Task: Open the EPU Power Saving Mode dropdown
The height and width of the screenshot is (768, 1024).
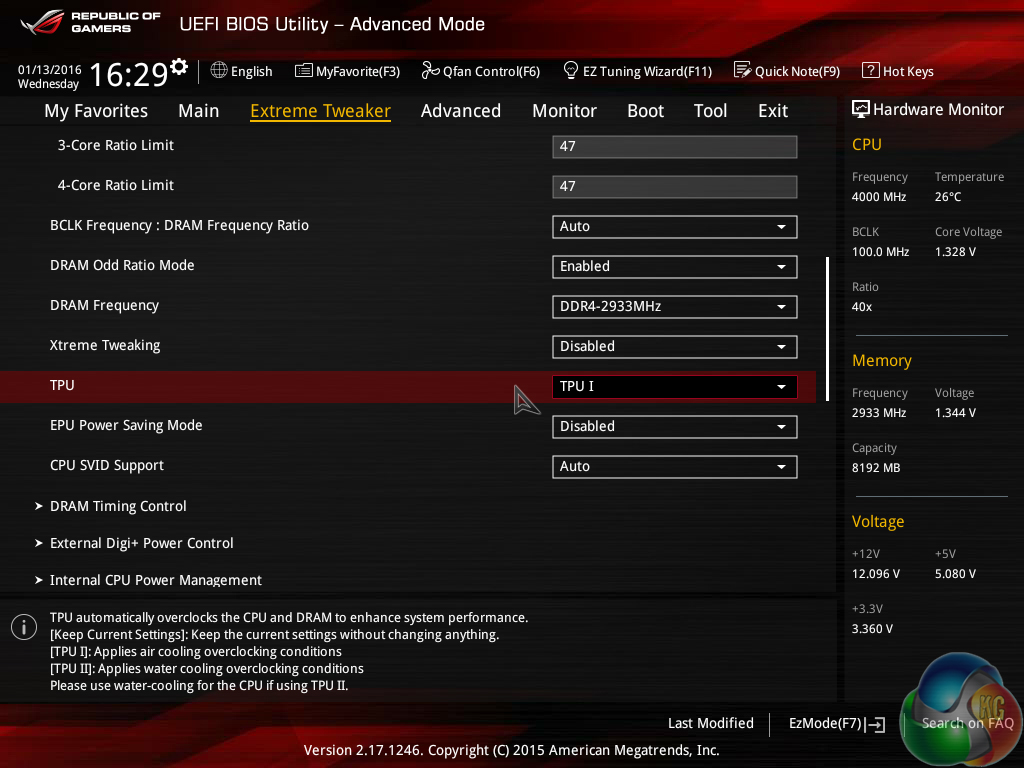Action: (675, 426)
